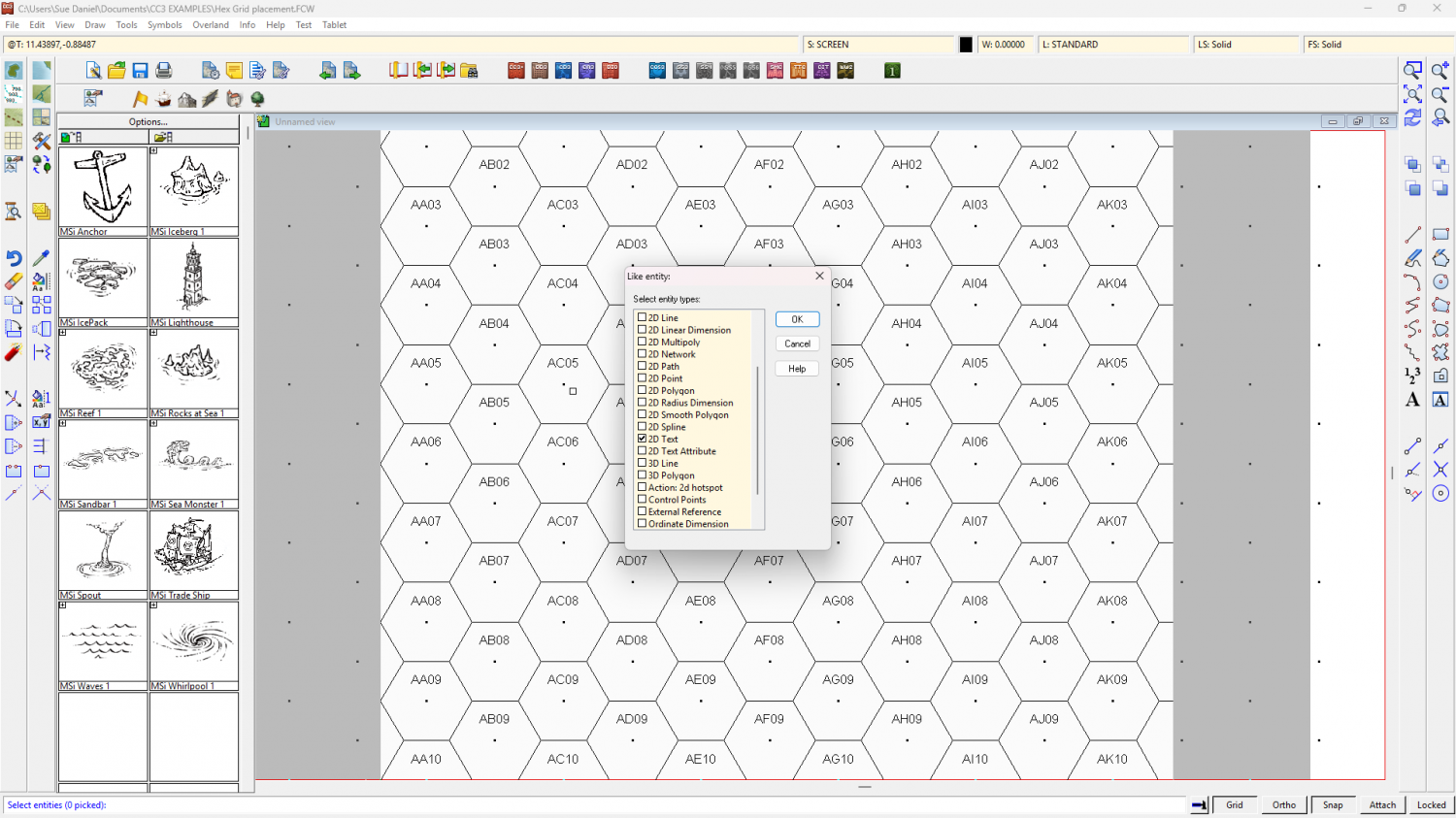Viewport: 1456px width, 818px height.
Task: Click the Redraw refresh icon
Action: tap(1412, 117)
